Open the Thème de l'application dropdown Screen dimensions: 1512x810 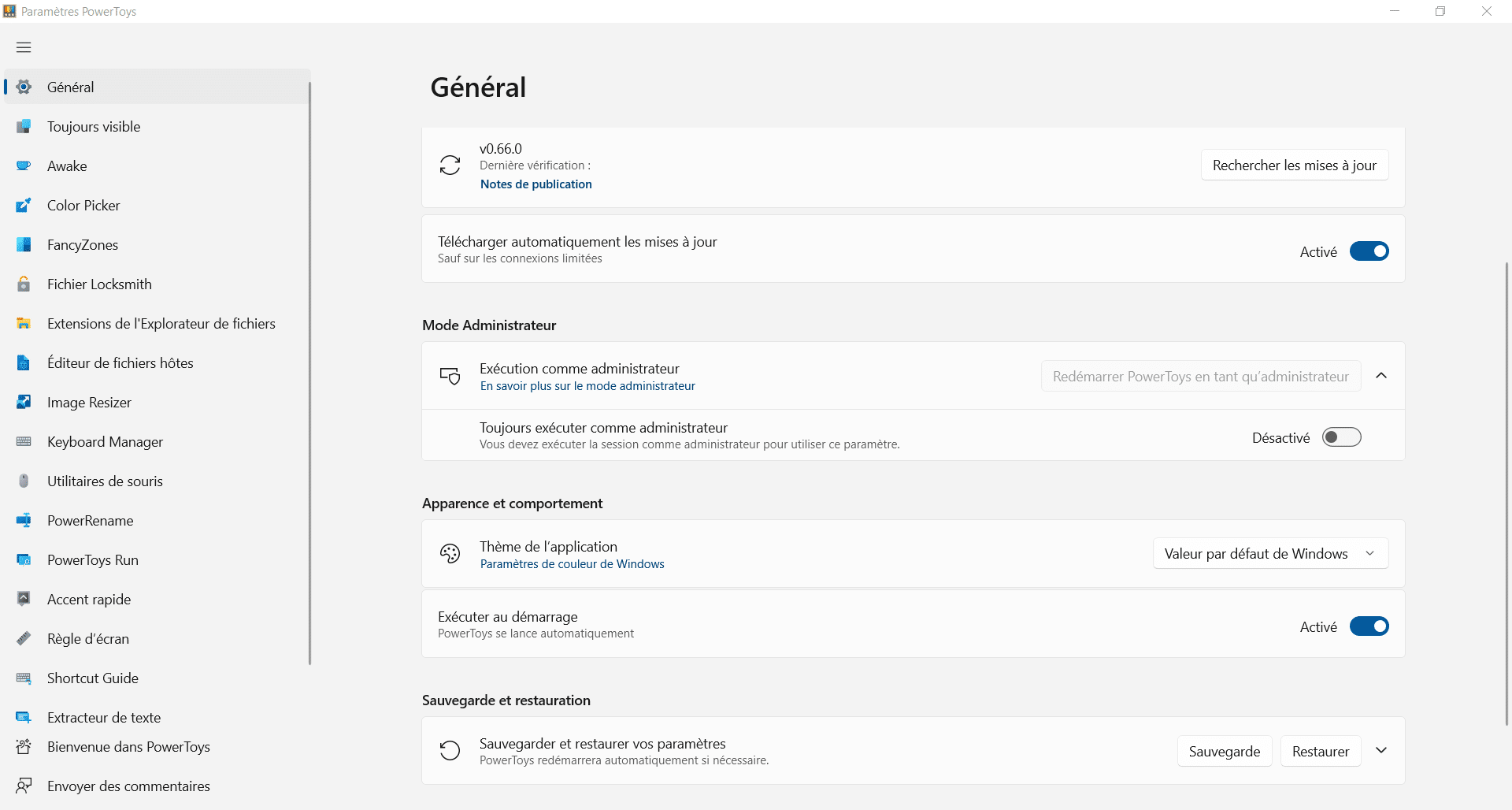[x=1270, y=554]
